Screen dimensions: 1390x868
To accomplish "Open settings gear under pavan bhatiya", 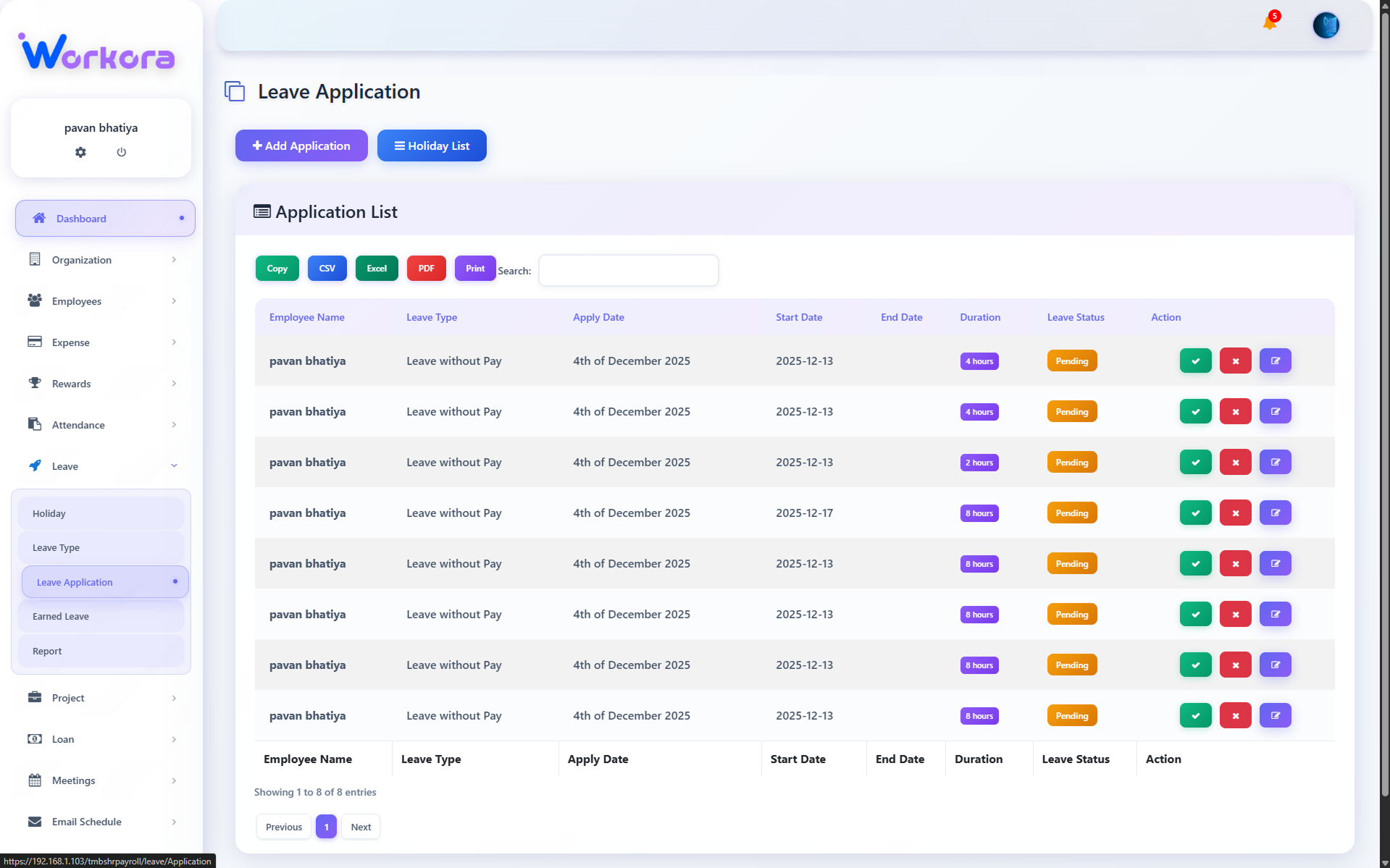I will click(80, 152).
